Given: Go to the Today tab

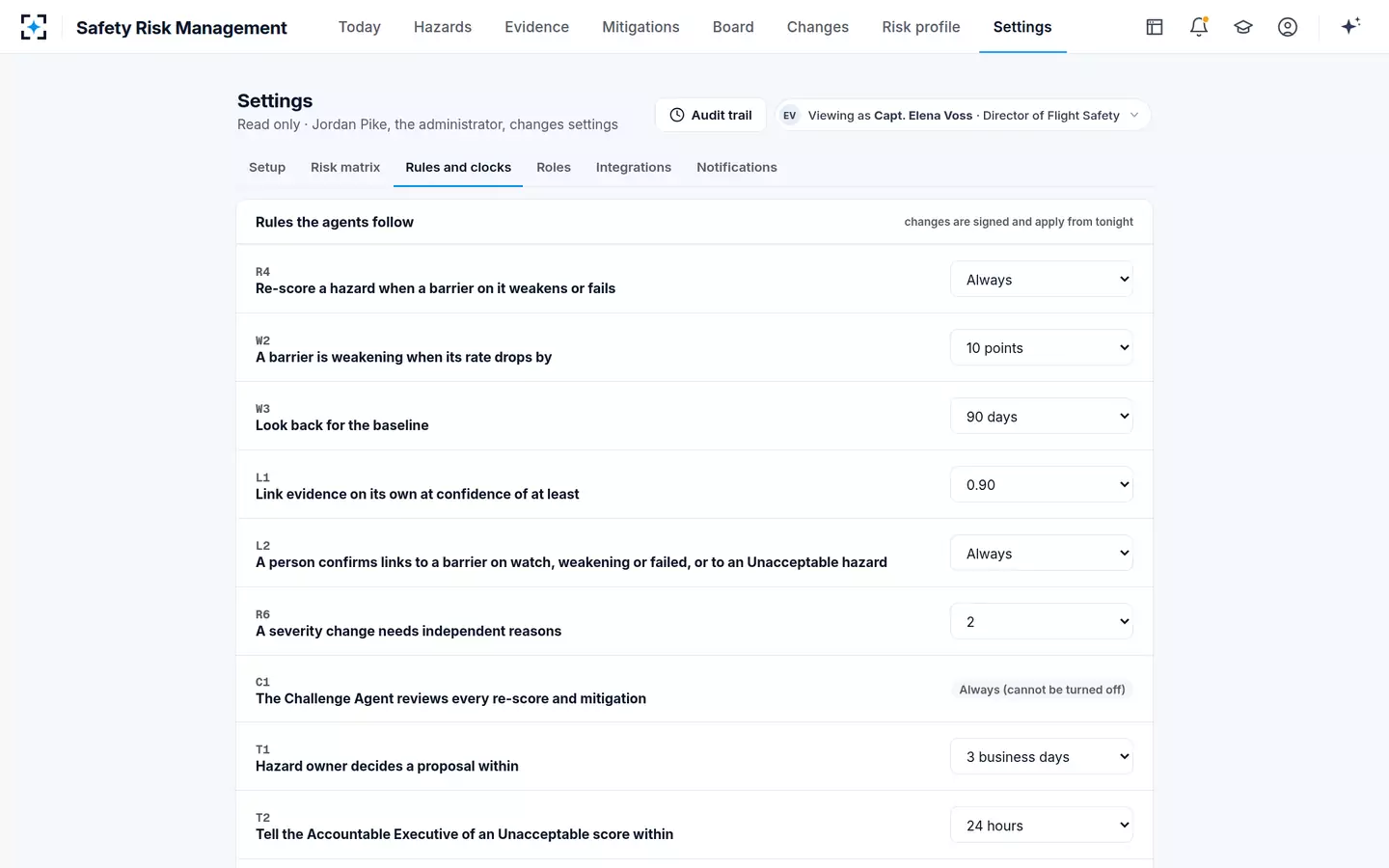Looking at the screenshot, I should point(360,27).
